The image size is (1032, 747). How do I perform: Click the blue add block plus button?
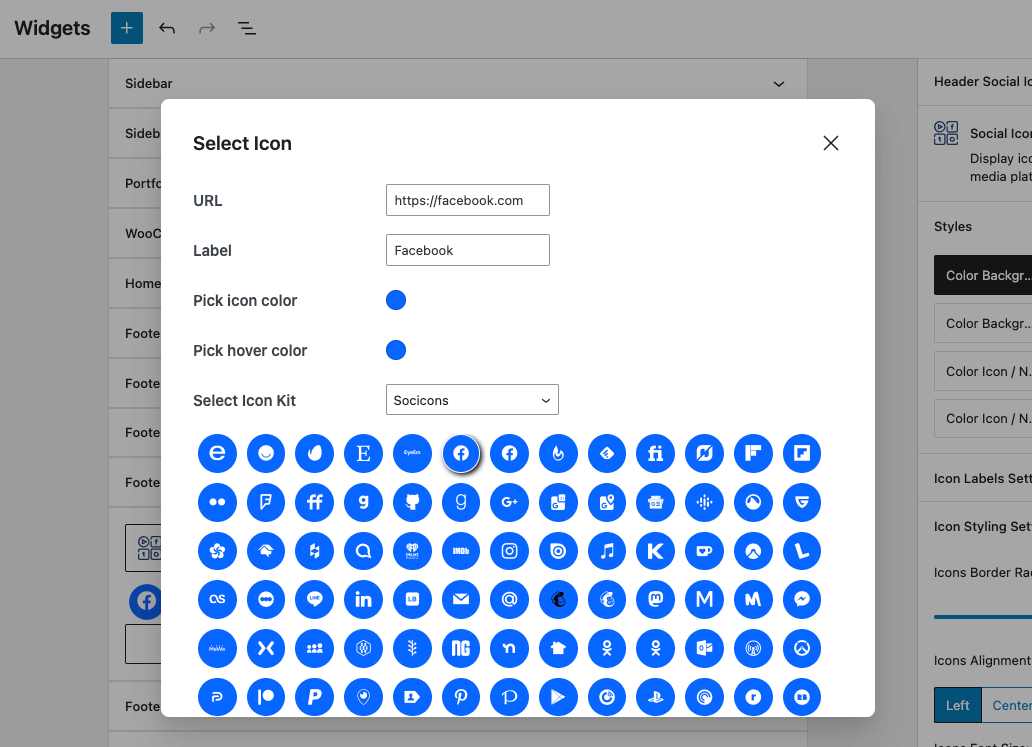(127, 28)
